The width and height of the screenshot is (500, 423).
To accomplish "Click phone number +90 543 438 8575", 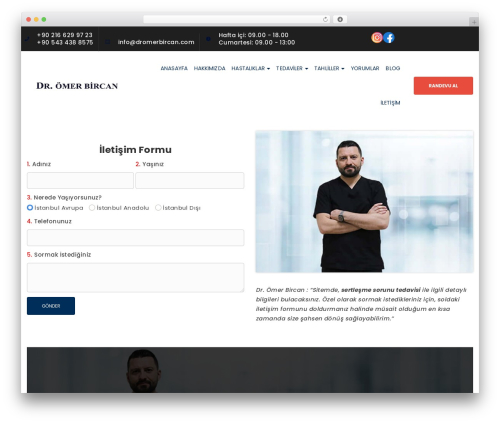I will (x=65, y=42).
